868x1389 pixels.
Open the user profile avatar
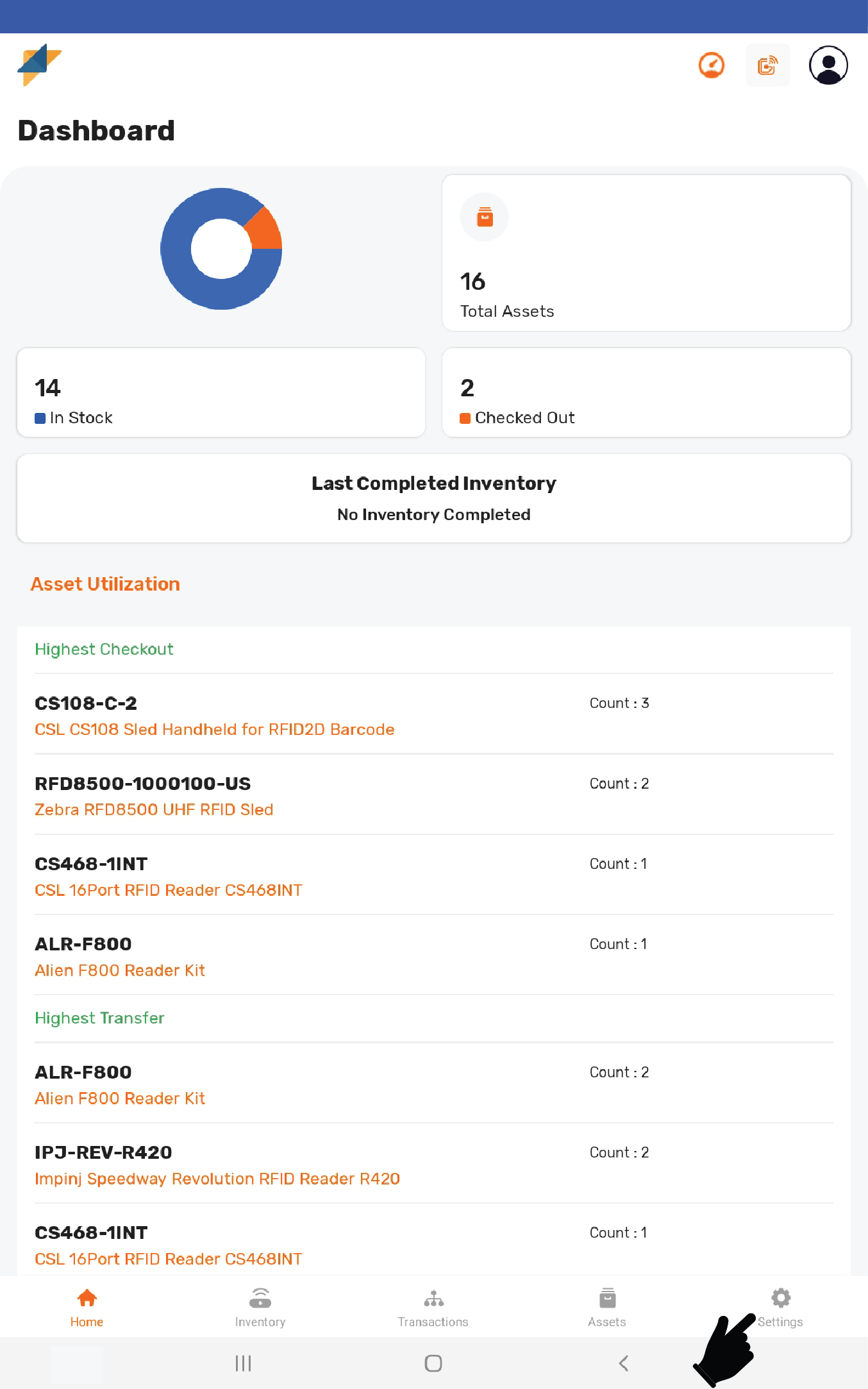[828, 65]
